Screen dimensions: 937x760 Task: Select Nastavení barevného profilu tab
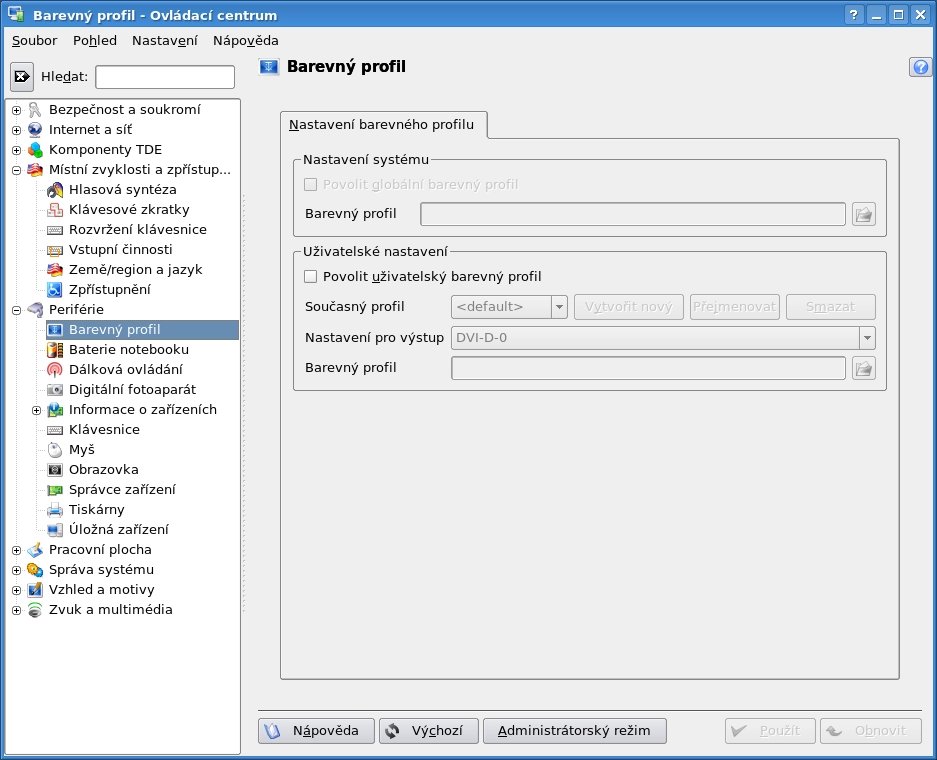pos(383,125)
